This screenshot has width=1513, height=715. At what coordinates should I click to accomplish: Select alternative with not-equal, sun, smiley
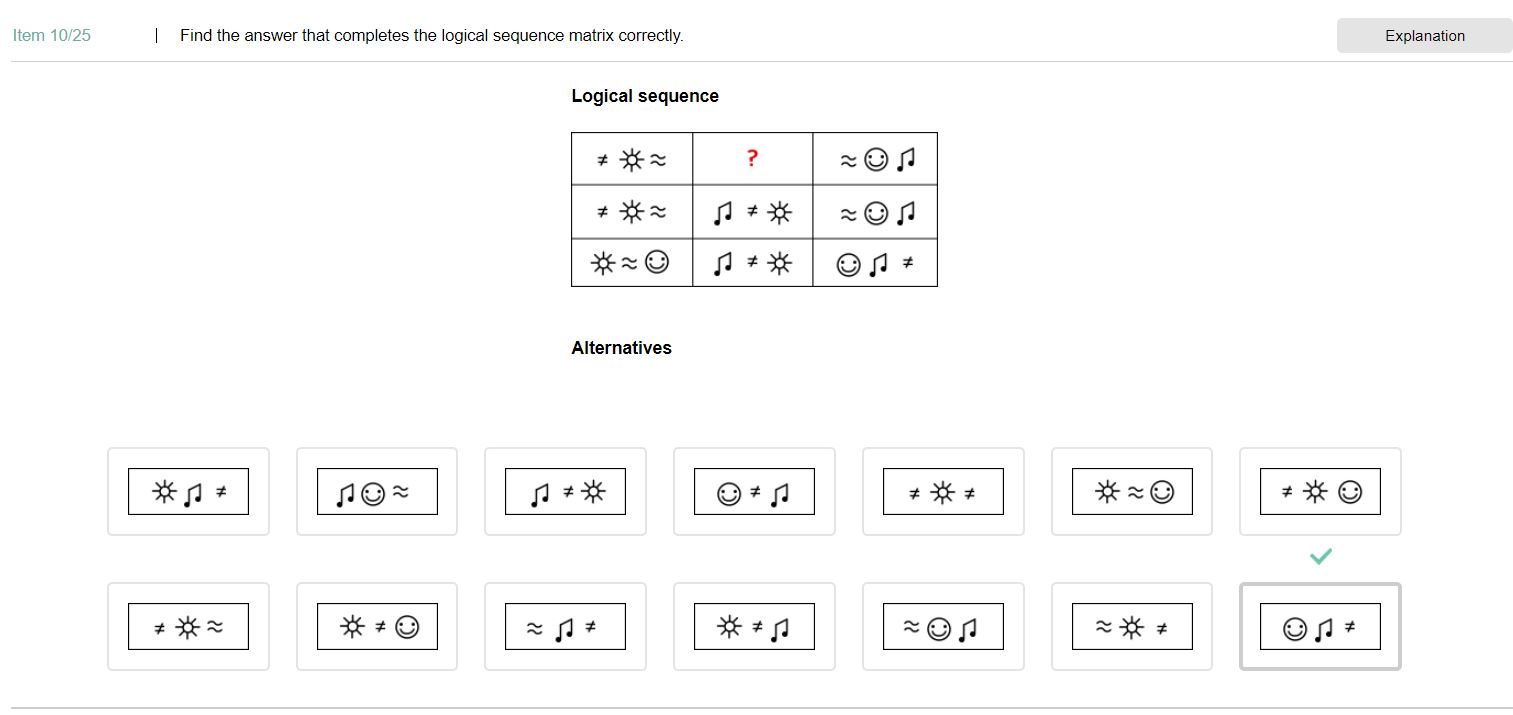pos(1320,492)
